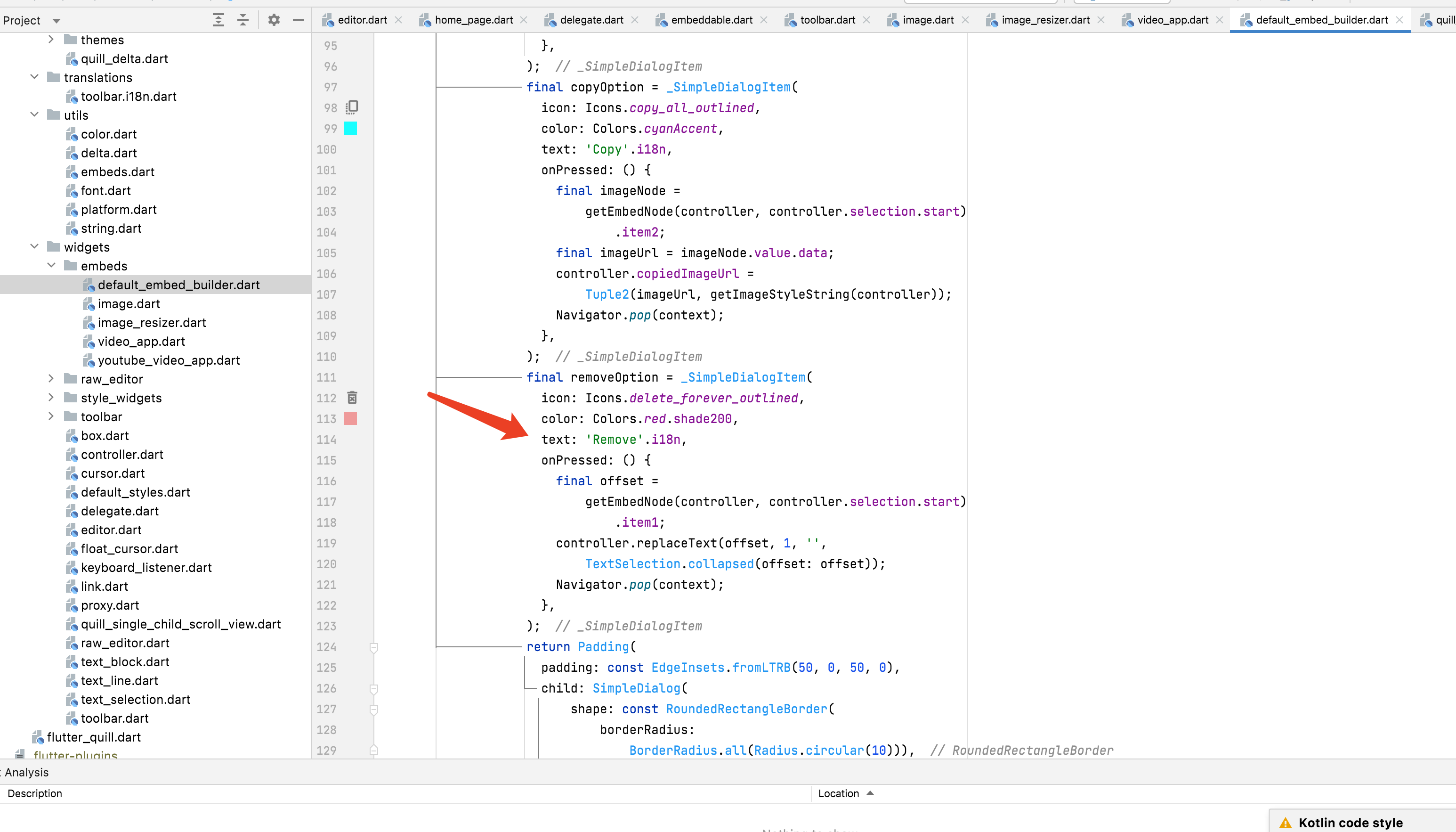Switch to the home_page.dart tab
Image resolution: width=1456 pixels, height=832 pixels.
coord(473,20)
